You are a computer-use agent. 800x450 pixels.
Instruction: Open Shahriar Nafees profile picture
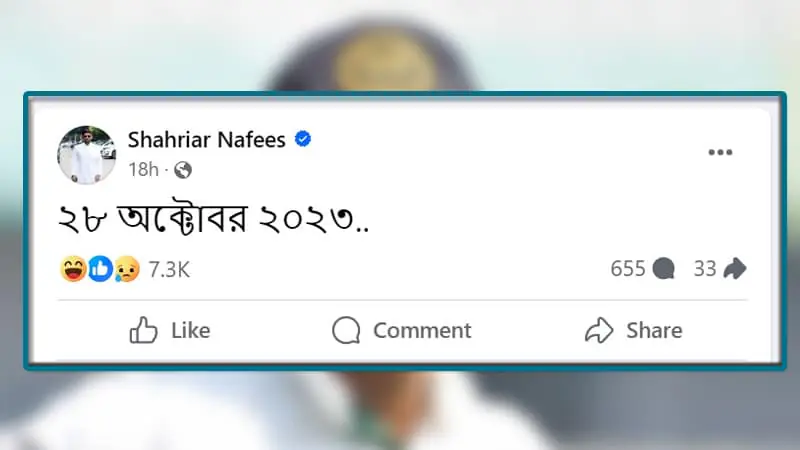point(86,155)
